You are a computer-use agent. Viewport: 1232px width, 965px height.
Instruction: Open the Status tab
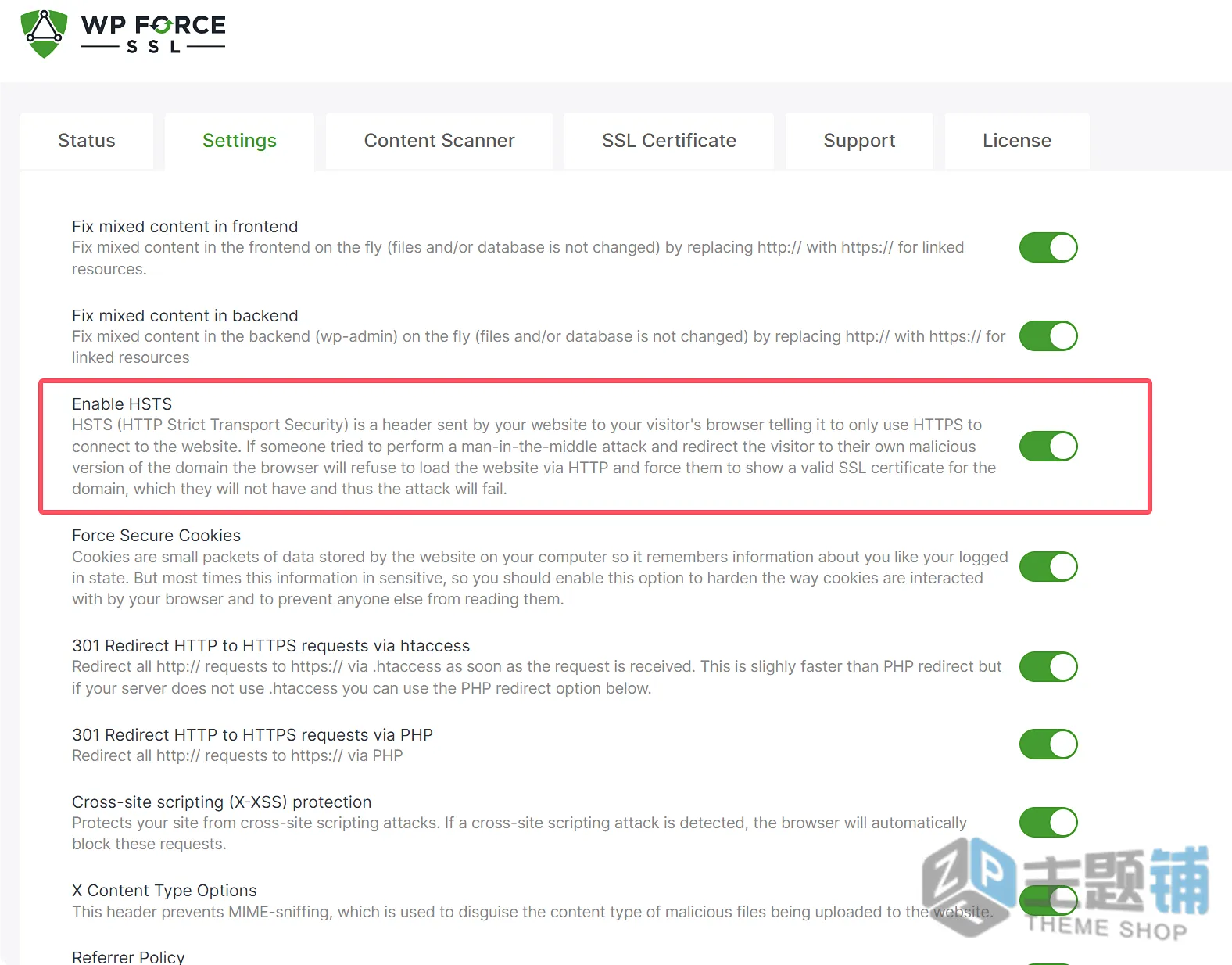tap(87, 141)
